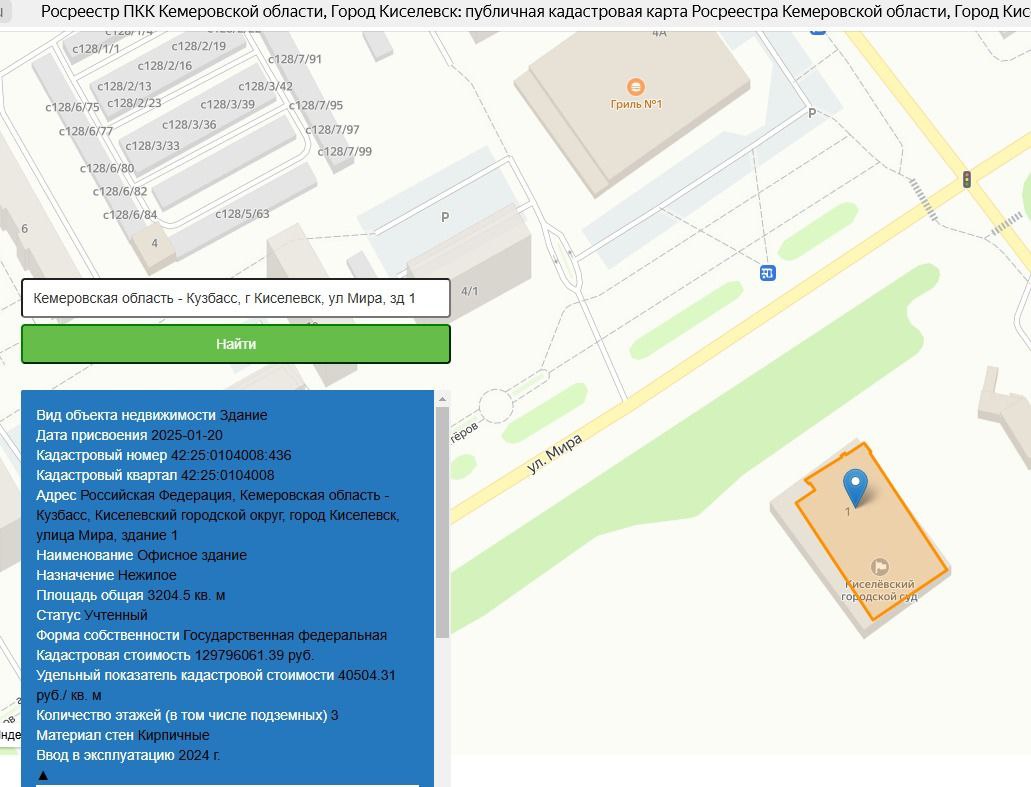Click cadastral number 42:25:0104008:436

[x=231, y=455]
